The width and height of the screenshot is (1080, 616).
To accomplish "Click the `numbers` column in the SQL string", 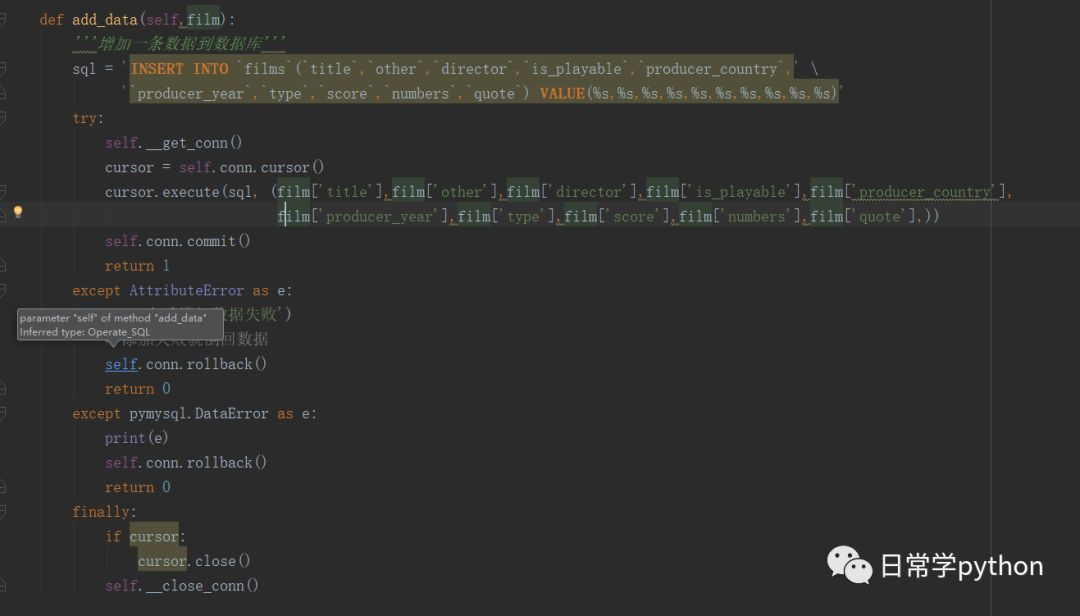I will (420, 94).
